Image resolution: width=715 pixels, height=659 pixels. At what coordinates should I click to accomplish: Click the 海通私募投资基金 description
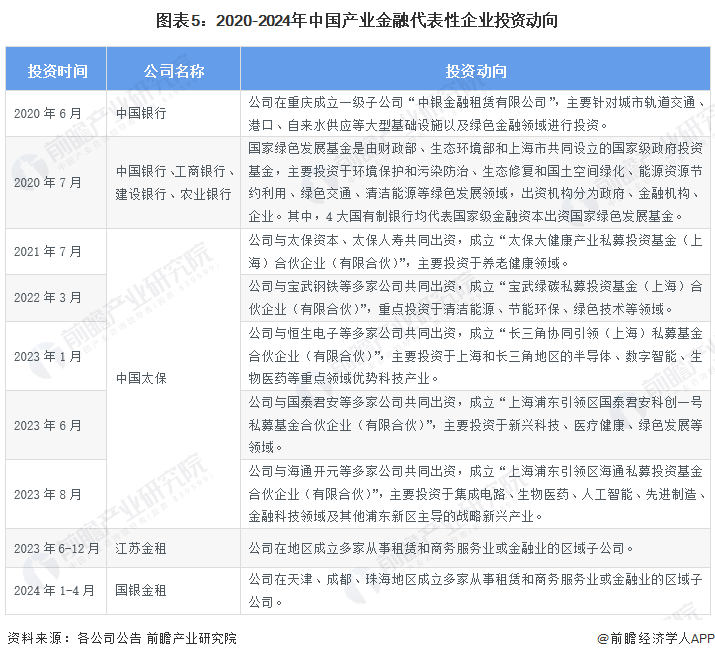tap(475, 494)
